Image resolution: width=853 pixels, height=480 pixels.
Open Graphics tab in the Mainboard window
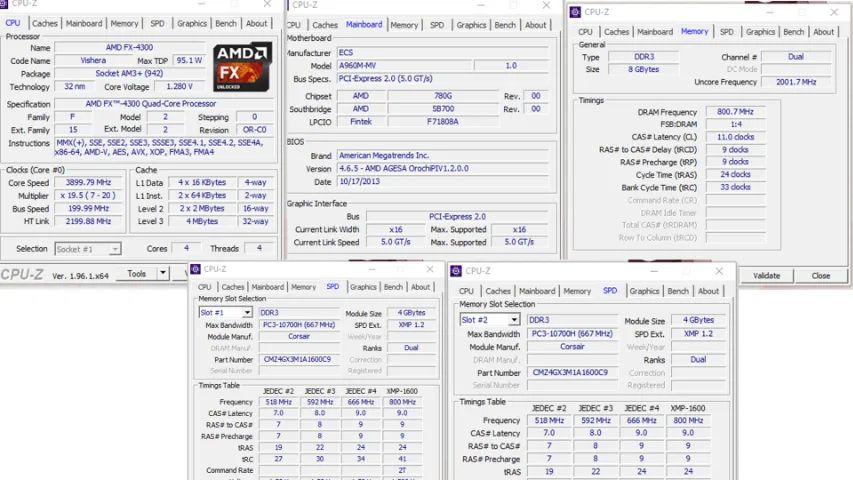471,25
